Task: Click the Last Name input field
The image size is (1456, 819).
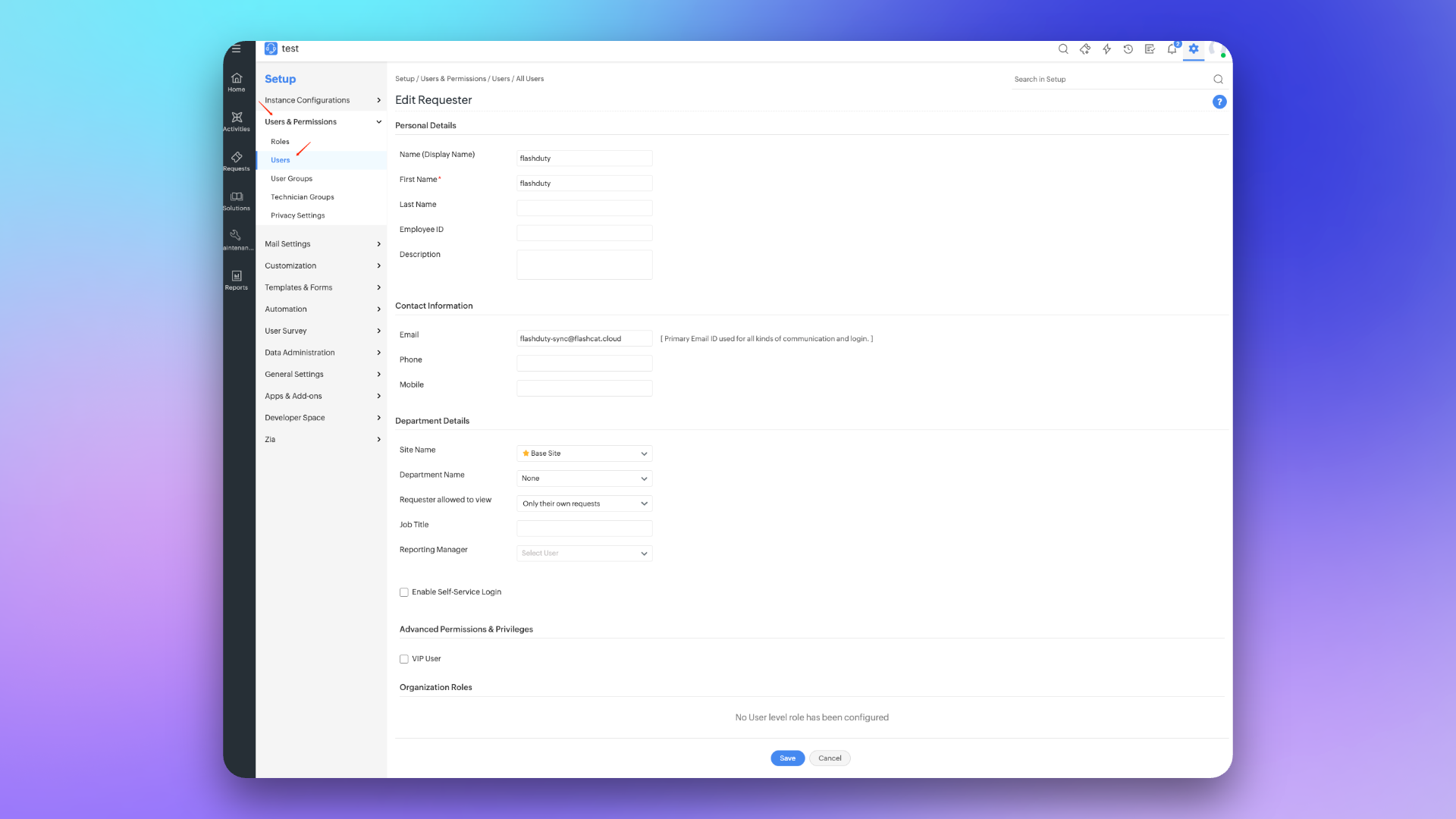Action: coord(584,208)
